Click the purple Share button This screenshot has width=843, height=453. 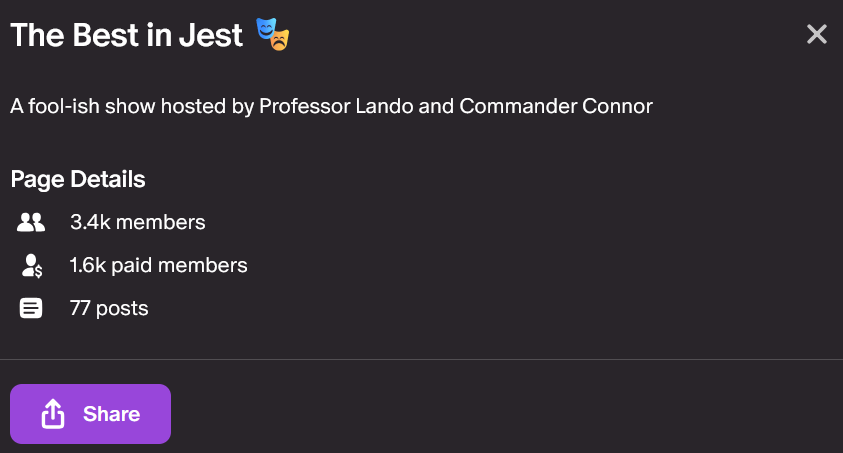tap(90, 414)
